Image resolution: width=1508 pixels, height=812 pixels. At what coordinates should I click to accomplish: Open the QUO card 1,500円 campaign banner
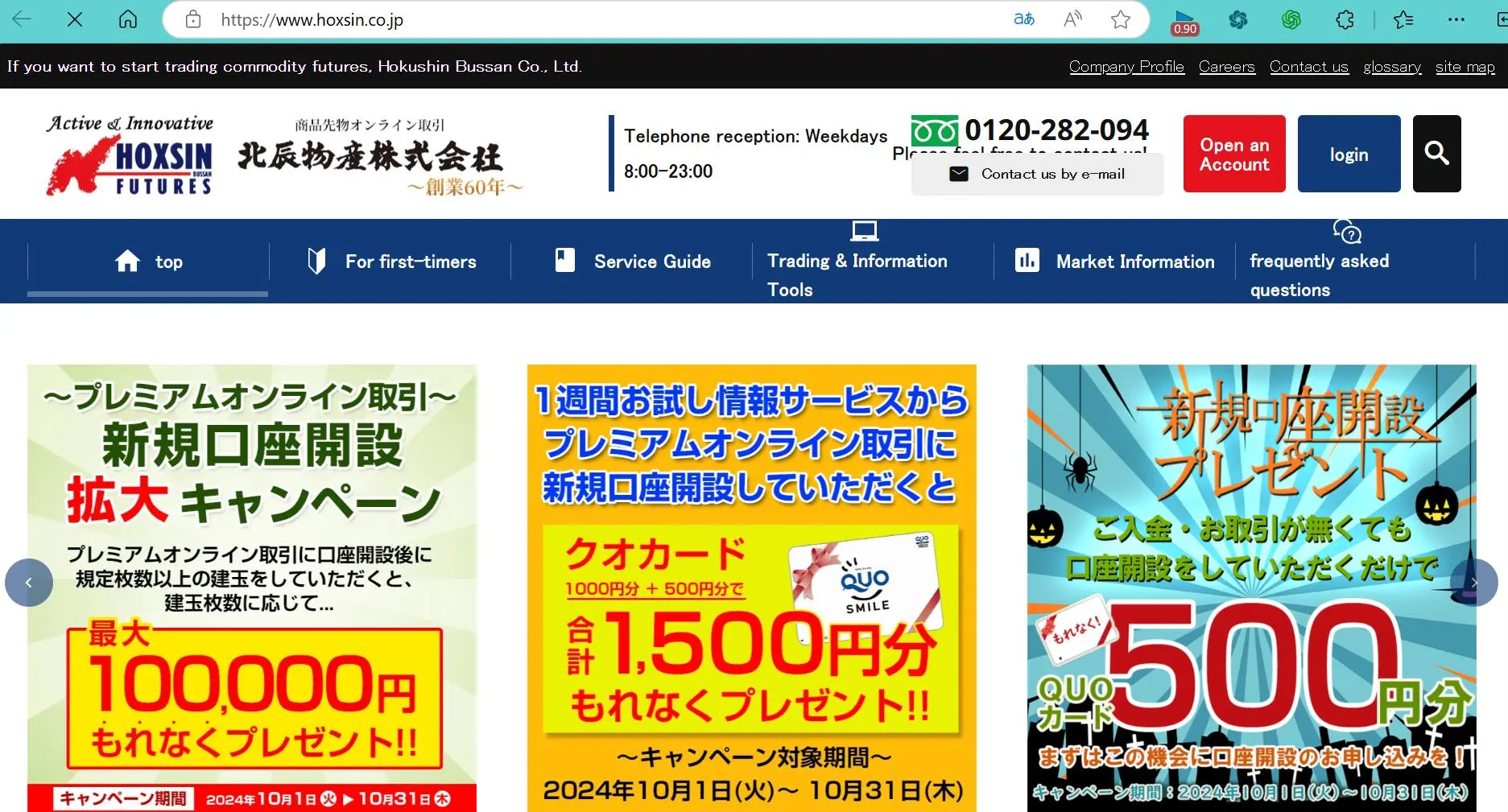(752, 588)
